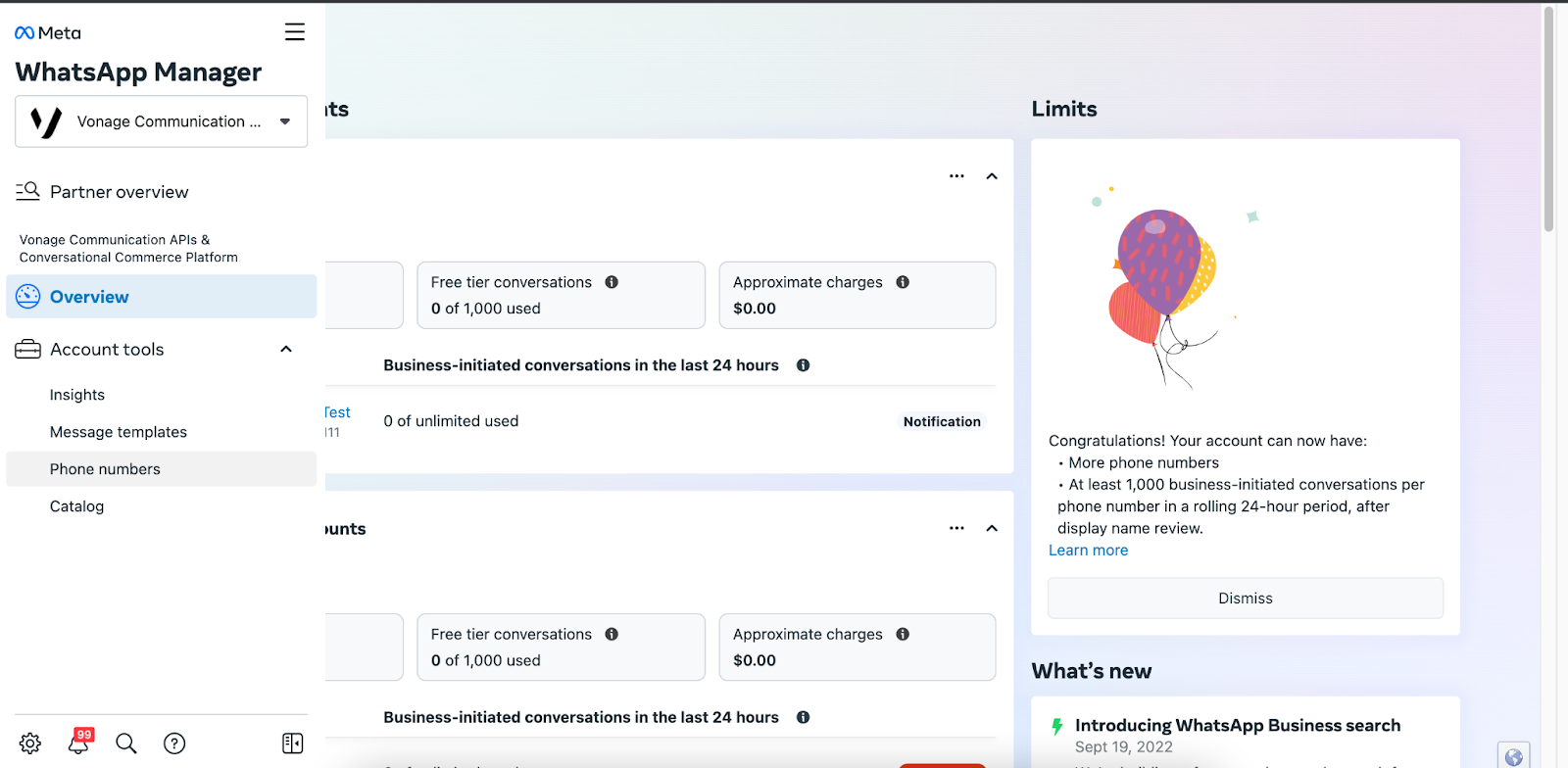Click the second Approximate charges $0.00 card
Viewport: 1568px width, 768px height.
point(857,648)
